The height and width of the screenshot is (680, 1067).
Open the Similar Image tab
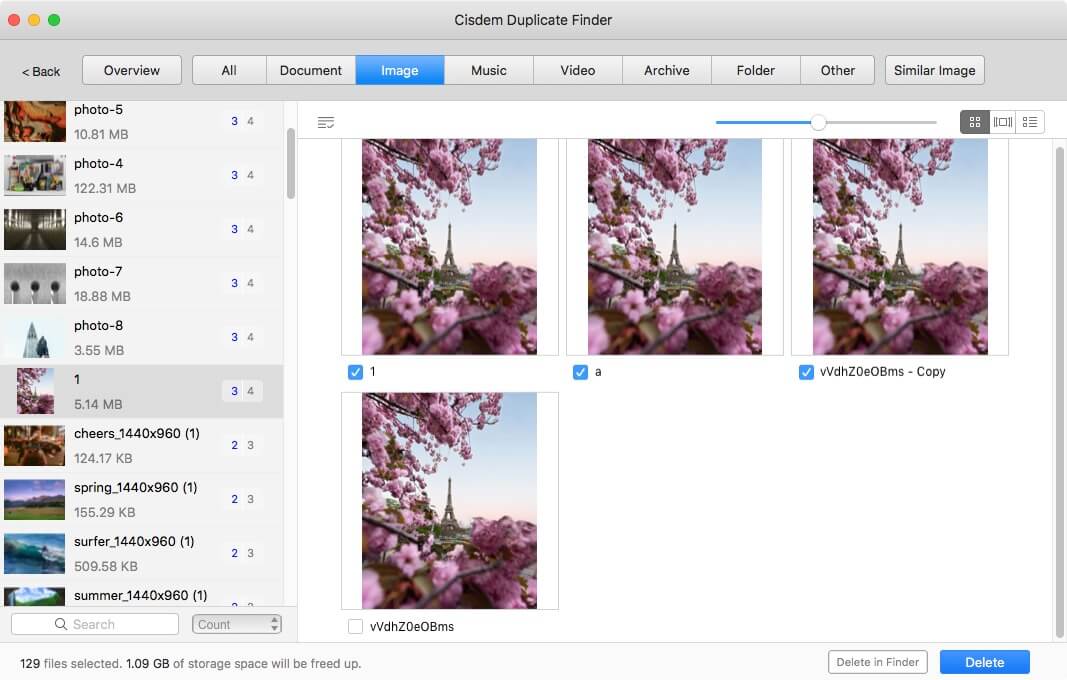(934, 70)
